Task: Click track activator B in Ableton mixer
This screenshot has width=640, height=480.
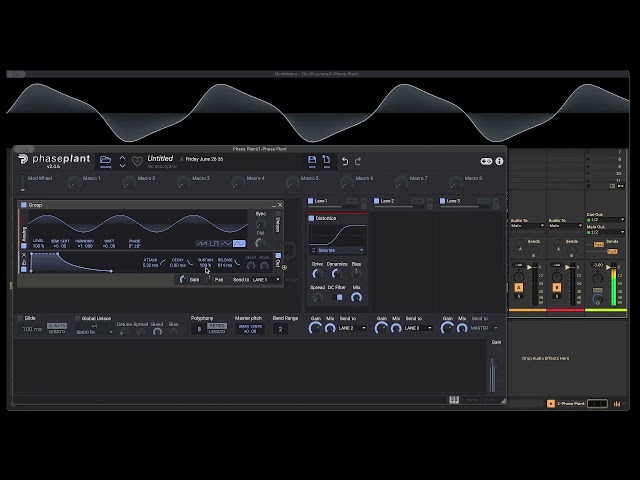Action: point(557,287)
